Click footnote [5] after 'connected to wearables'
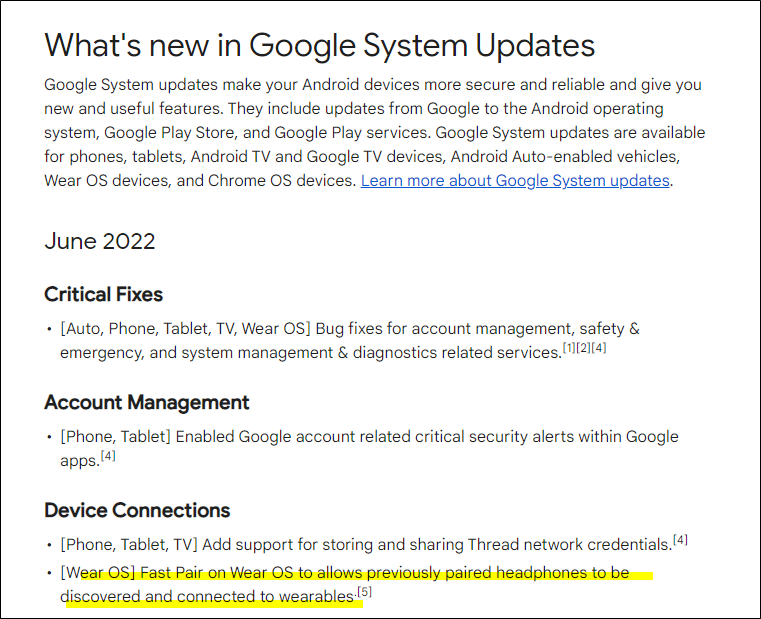This screenshot has height=619, width=761. click(x=364, y=592)
